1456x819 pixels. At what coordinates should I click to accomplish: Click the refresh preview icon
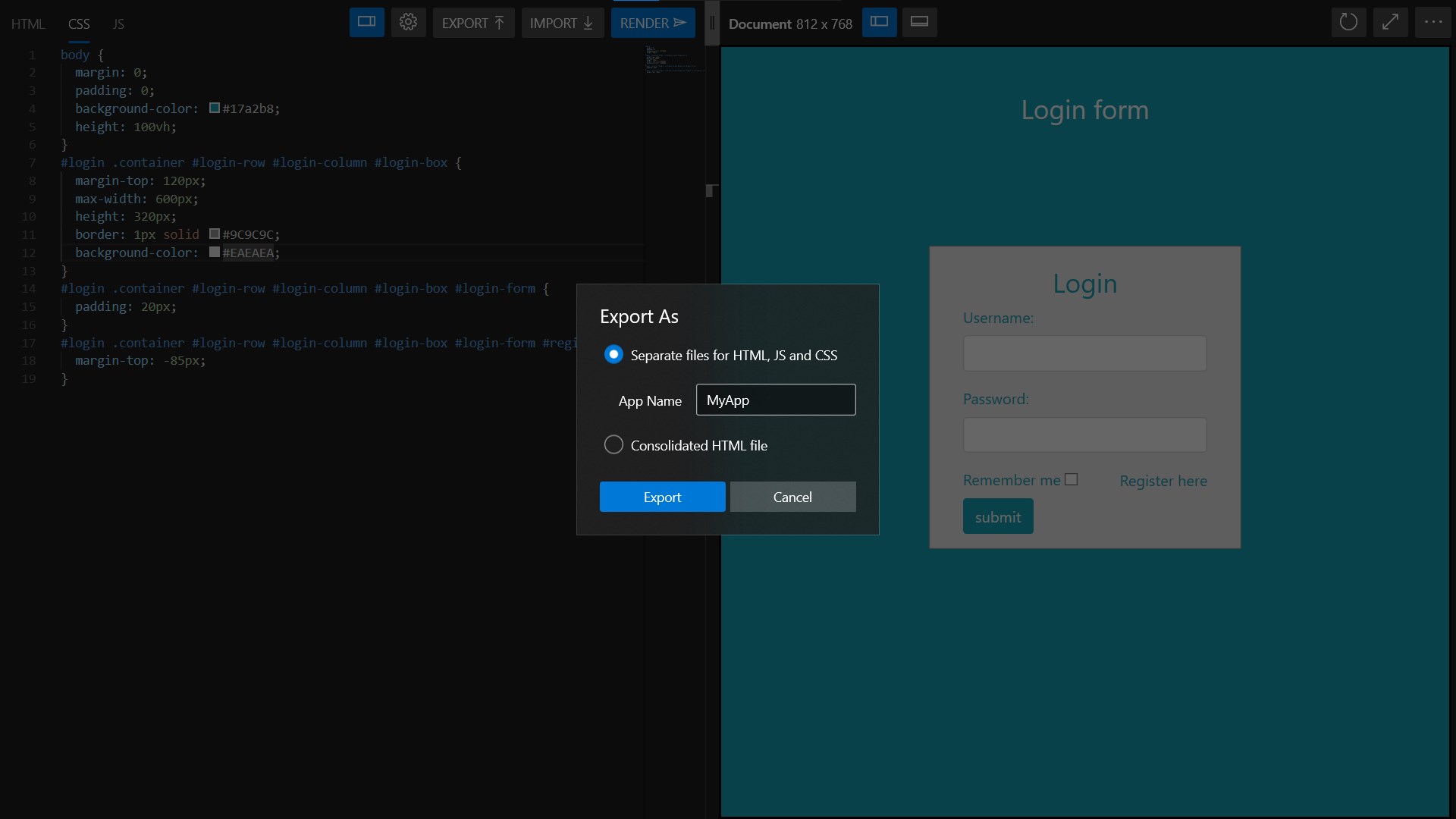coord(1348,22)
